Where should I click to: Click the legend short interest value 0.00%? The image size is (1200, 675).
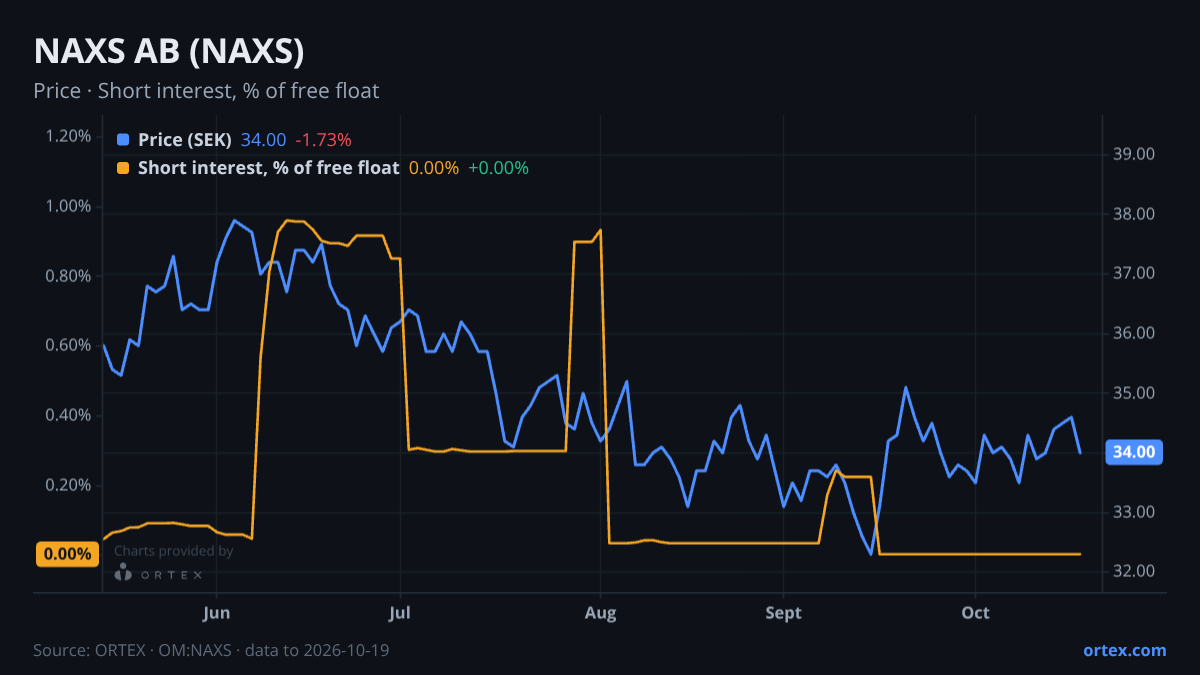433,168
